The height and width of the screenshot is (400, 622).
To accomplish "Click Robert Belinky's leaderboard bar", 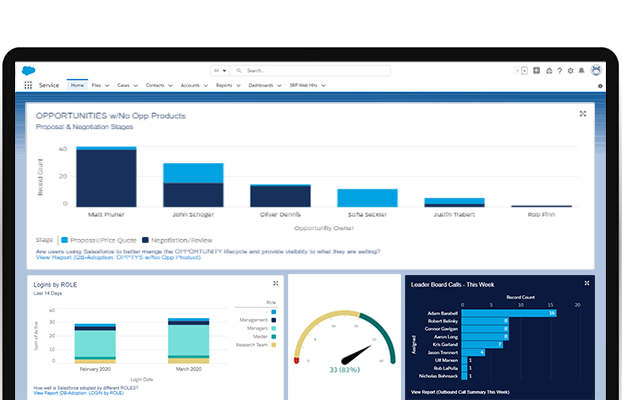I will [x=485, y=321].
